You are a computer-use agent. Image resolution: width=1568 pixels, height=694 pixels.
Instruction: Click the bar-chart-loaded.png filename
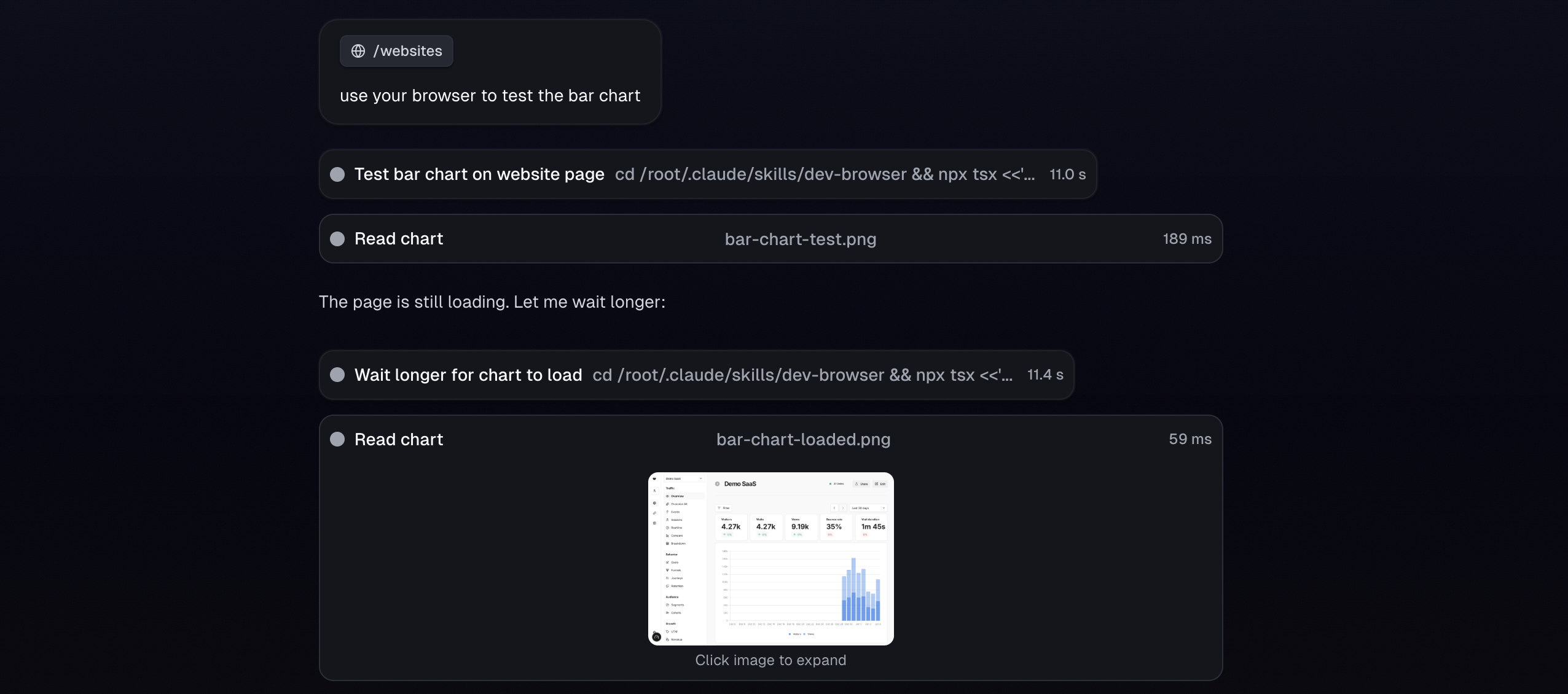tap(803, 439)
